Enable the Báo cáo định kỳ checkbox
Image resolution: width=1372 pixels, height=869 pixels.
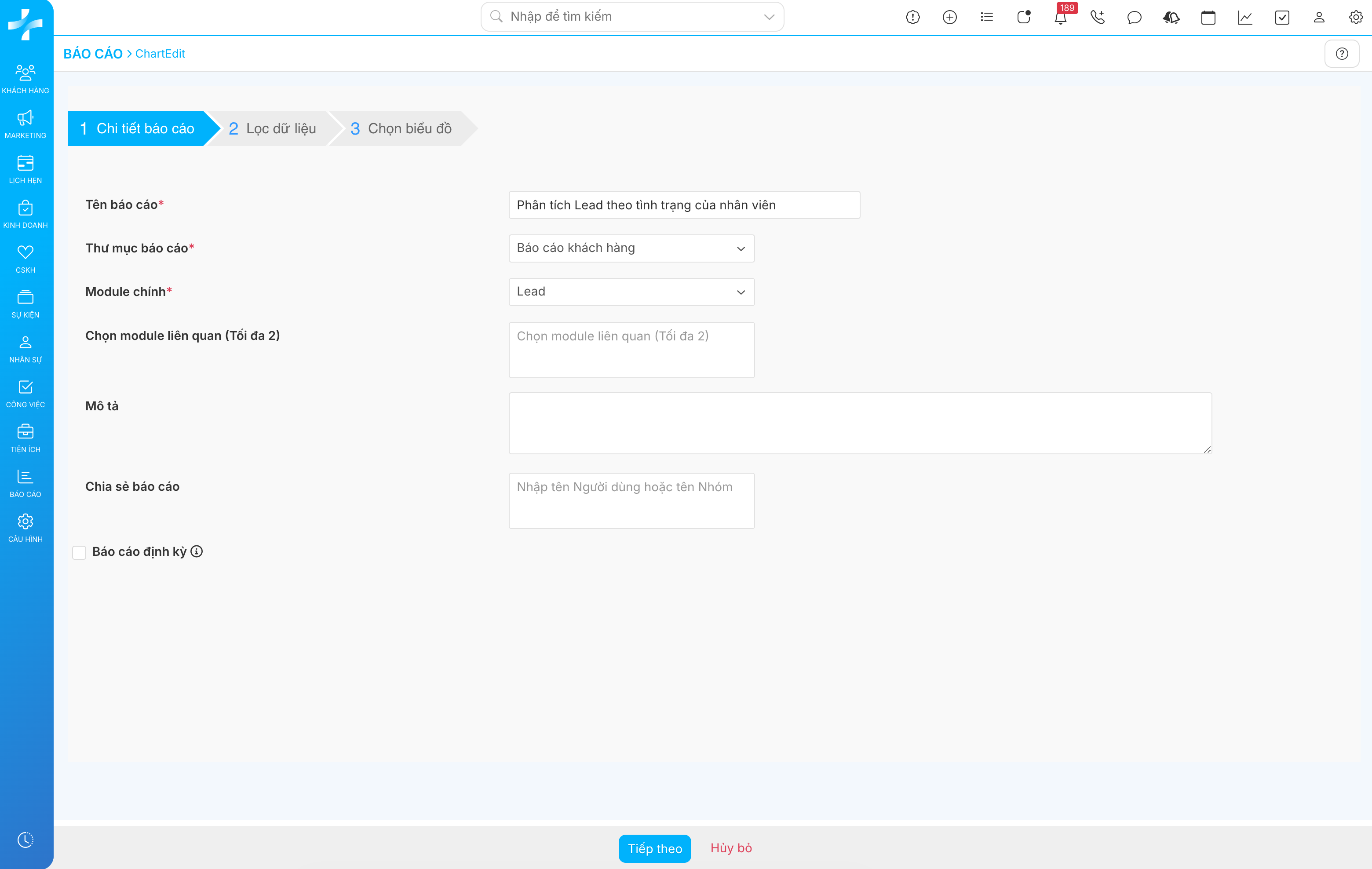pos(79,552)
